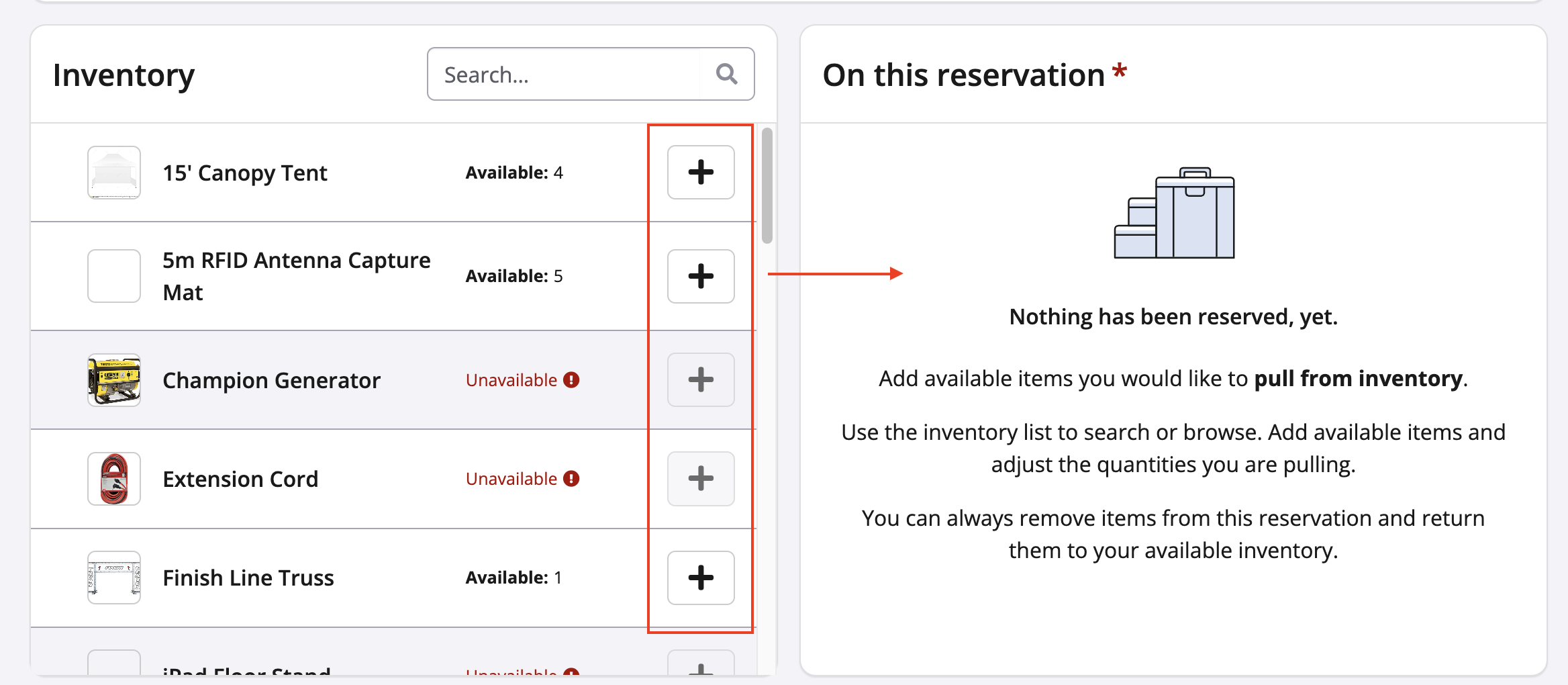Click the luggage illustration in reservation panel
This screenshot has width=1568, height=685.
tap(1174, 213)
